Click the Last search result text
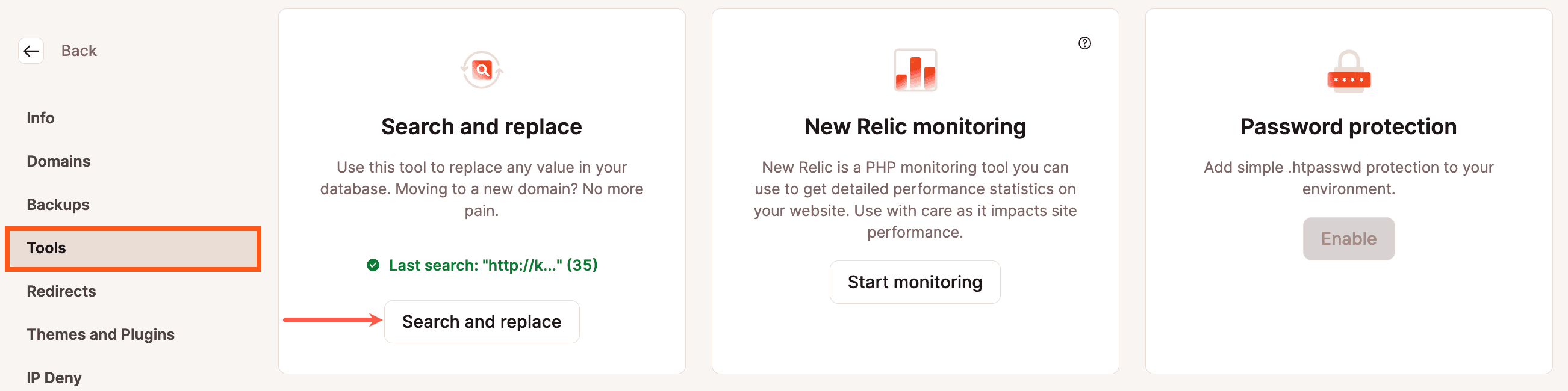The width and height of the screenshot is (1568, 391). (493, 265)
